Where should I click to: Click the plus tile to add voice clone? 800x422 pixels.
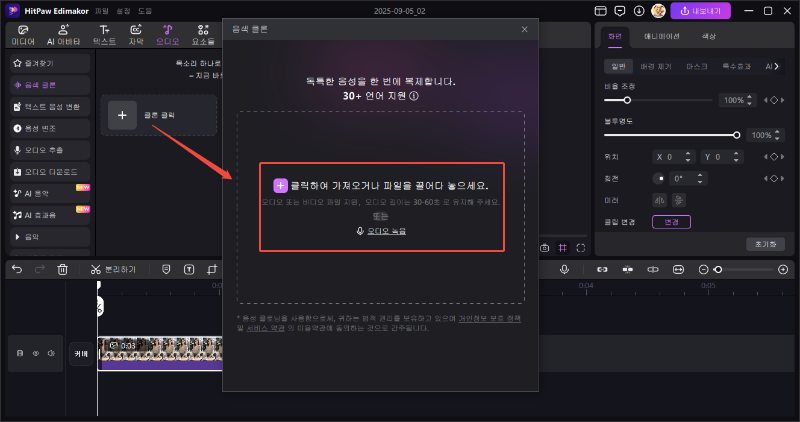tap(122, 115)
